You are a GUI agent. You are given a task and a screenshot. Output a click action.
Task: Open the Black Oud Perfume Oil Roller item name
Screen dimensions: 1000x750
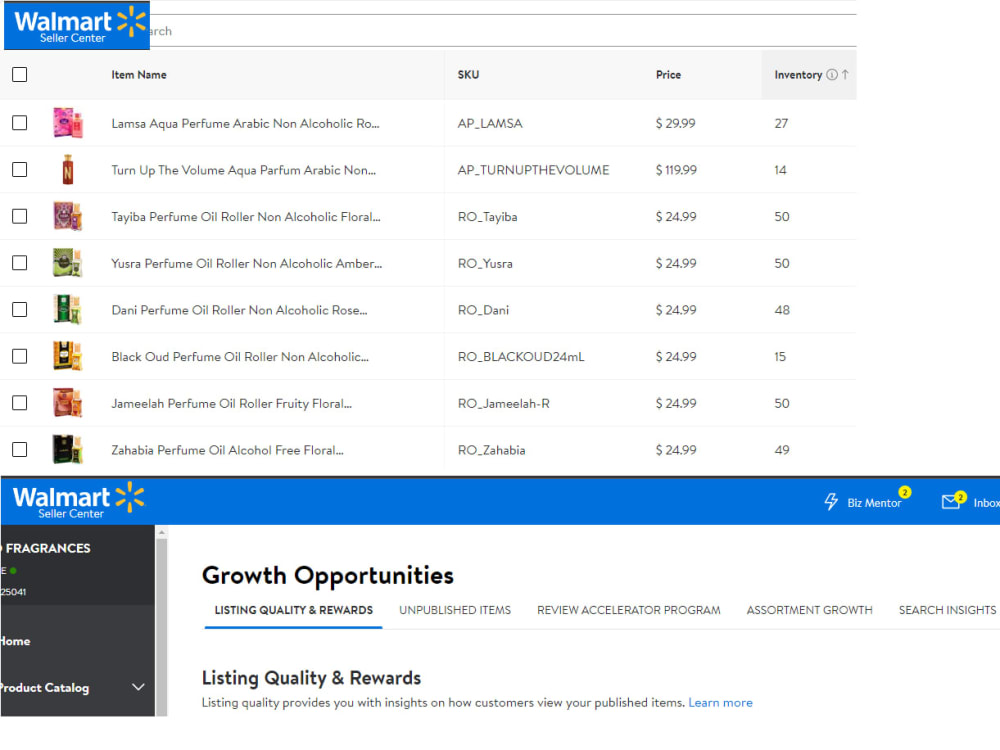240,357
